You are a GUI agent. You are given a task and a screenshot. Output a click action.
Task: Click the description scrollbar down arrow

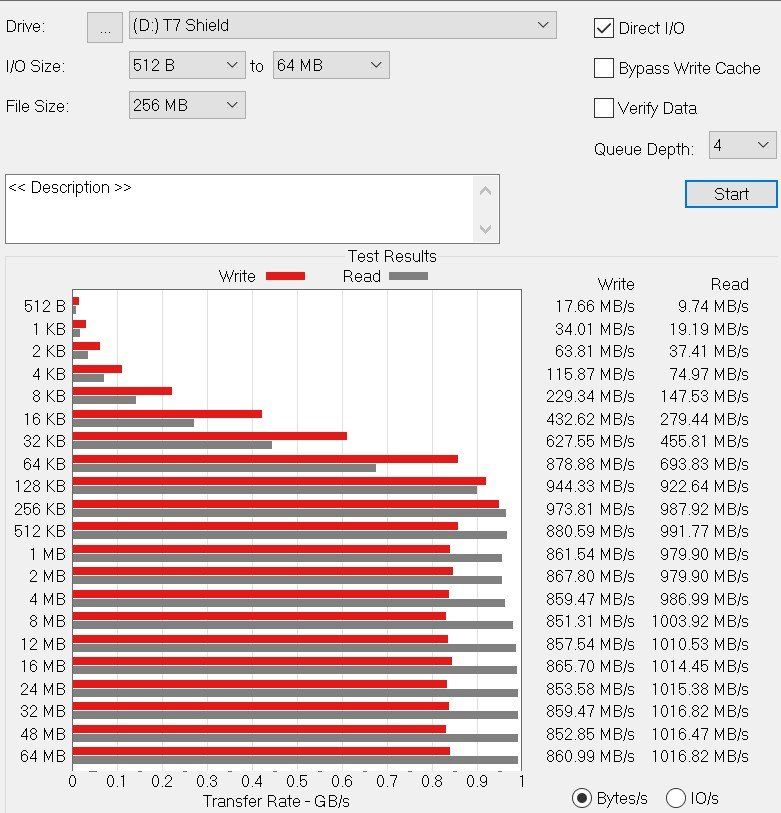(486, 229)
